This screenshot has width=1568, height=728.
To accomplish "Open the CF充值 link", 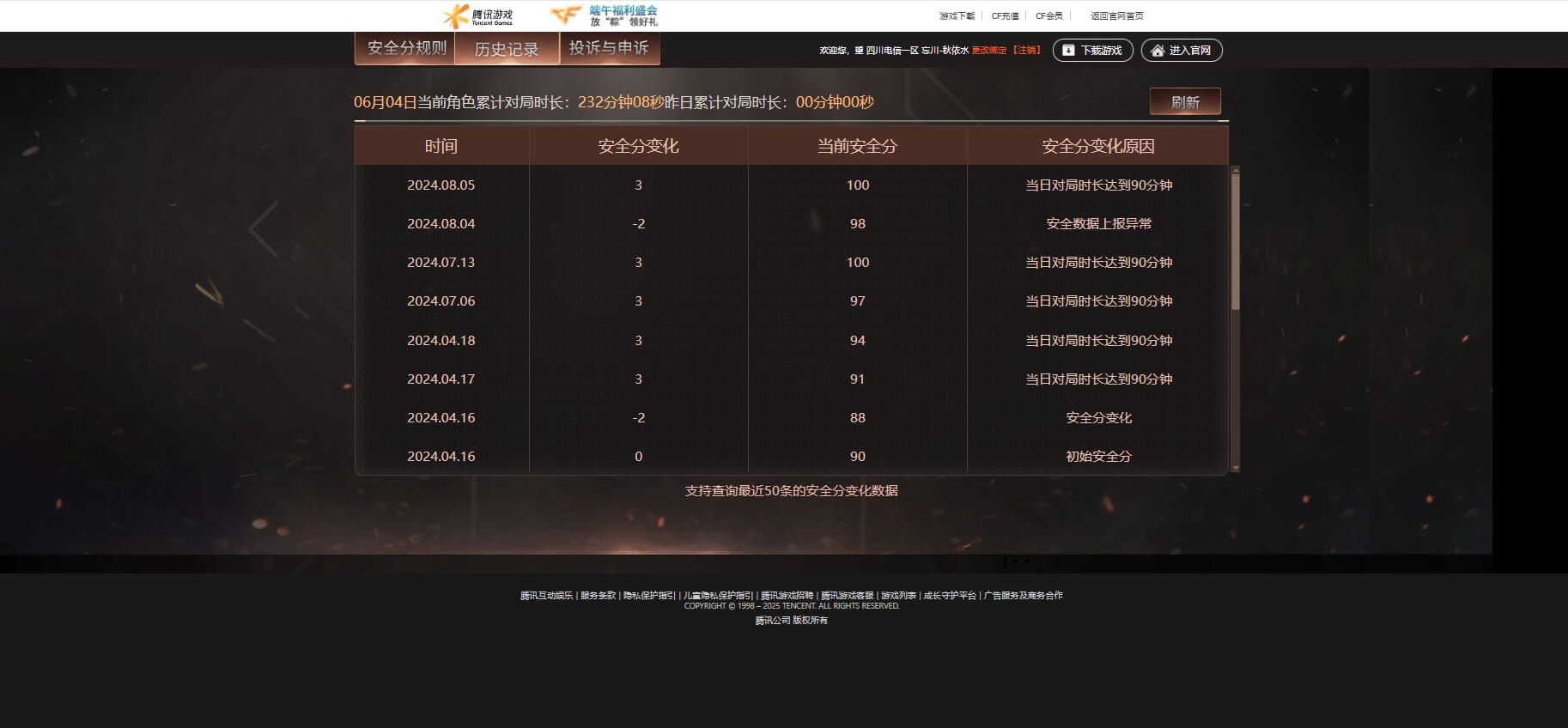I will point(1005,15).
